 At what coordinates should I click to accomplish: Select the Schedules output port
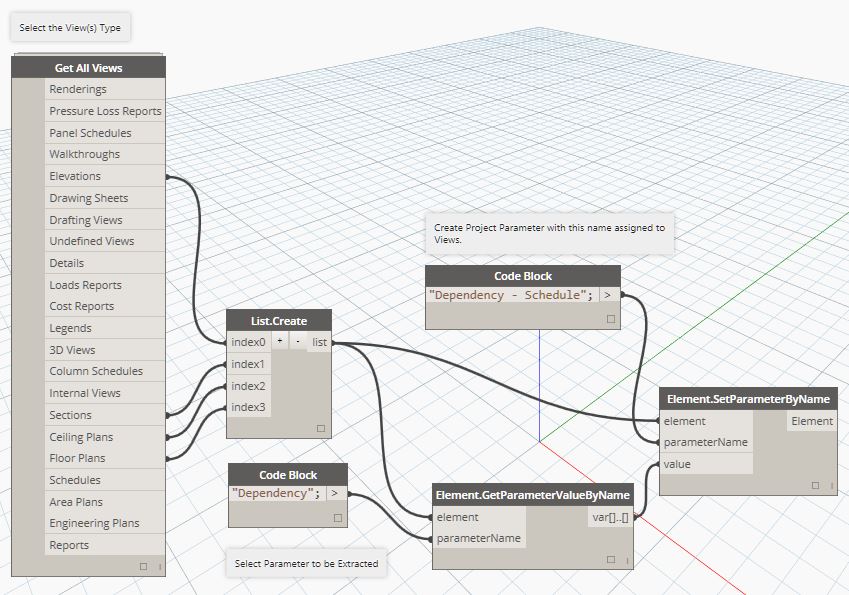[x=105, y=480]
